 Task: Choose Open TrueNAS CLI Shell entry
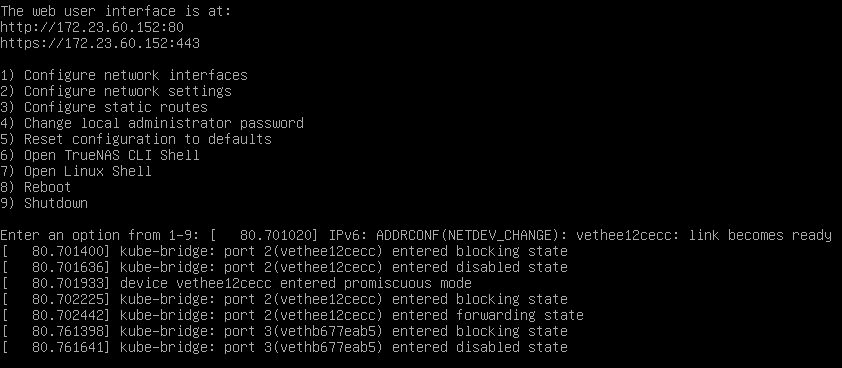100,155
